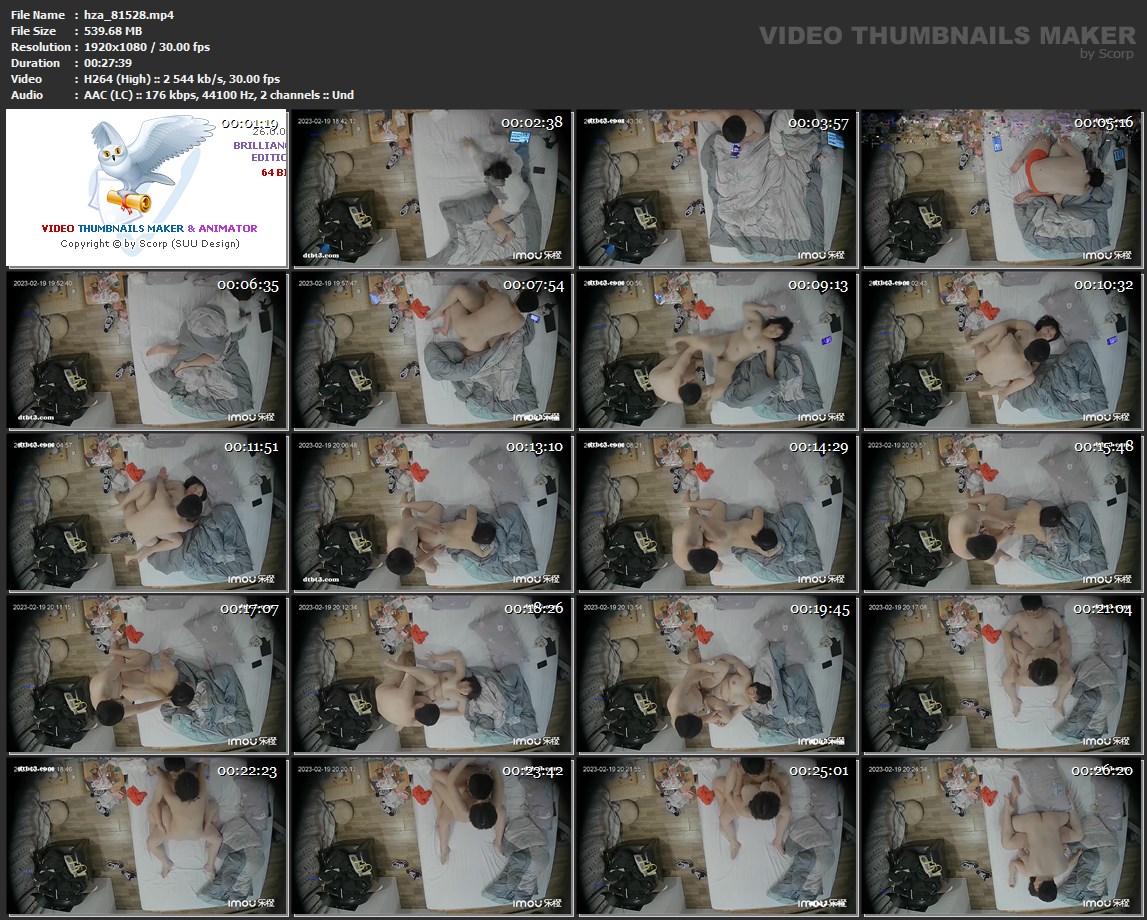The width and height of the screenshot is (1147, 920).
Task: Click the "Copyright © by Scorp (SUU Design)" text
Action: pos(150,244)
